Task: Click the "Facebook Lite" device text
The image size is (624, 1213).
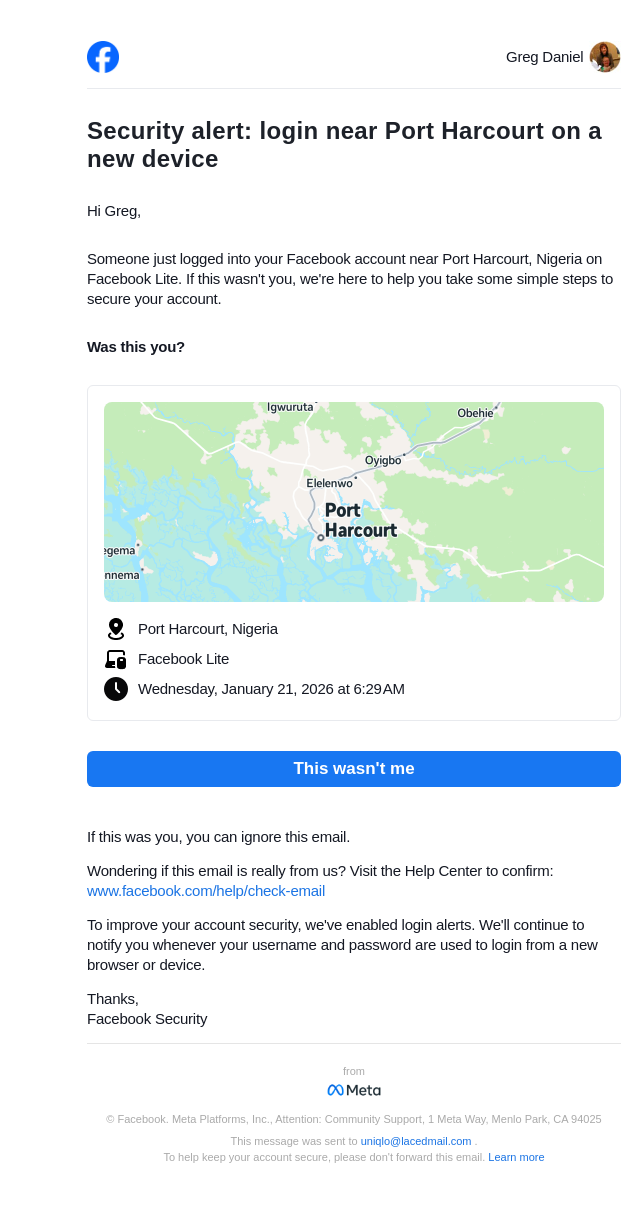Action: pyautogui.click(x=183, y=659)
